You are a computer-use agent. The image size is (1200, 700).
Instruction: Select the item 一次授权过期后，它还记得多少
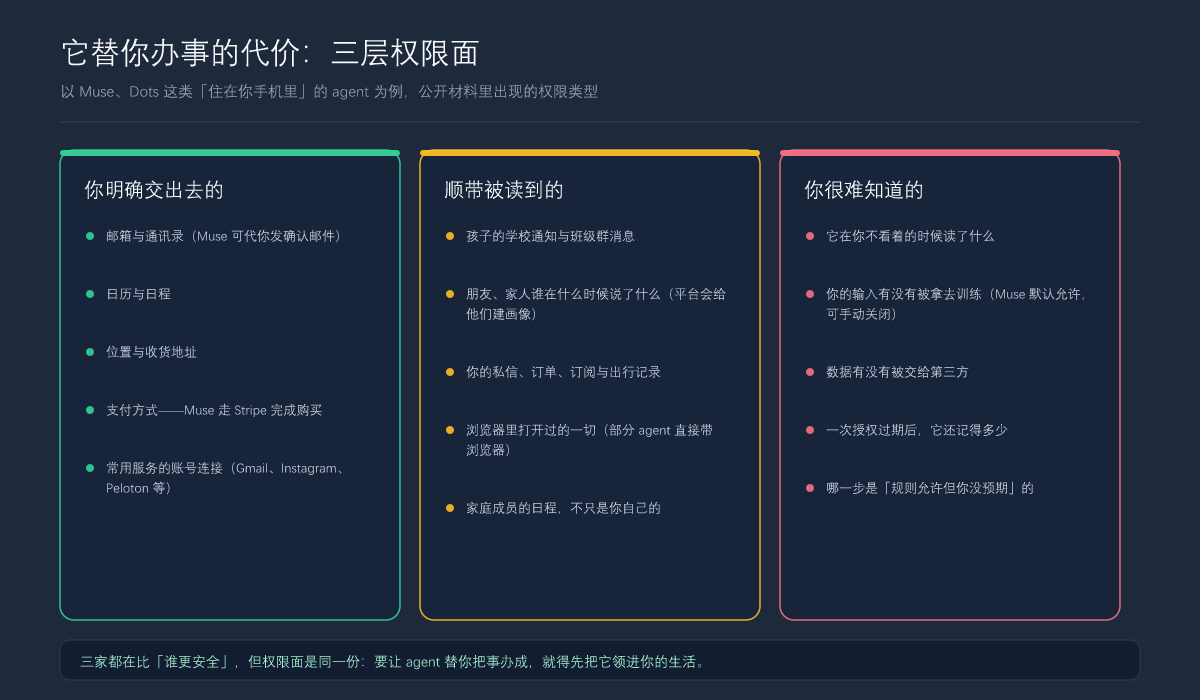(916, 430)
